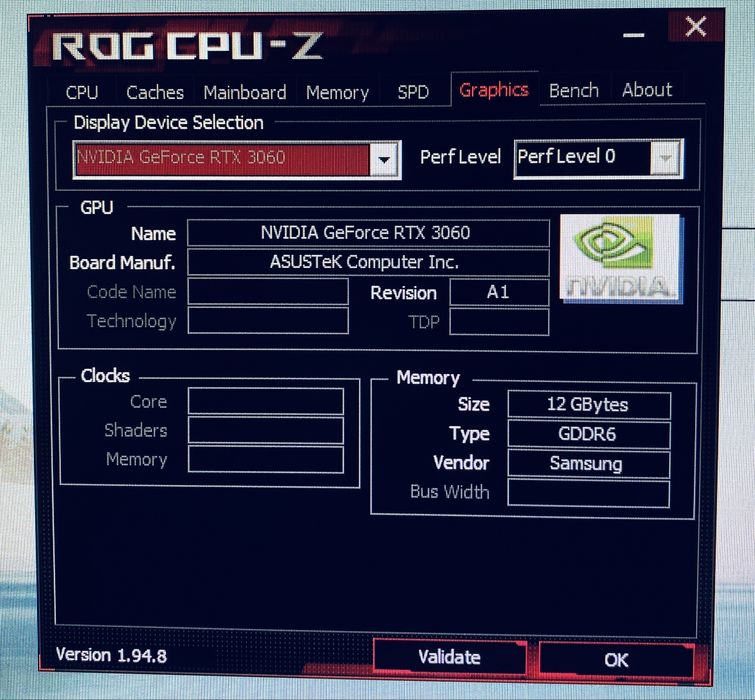The image size is (755, 700).
Task: Click the Shaders clock field
Action: tap(266, 430)
